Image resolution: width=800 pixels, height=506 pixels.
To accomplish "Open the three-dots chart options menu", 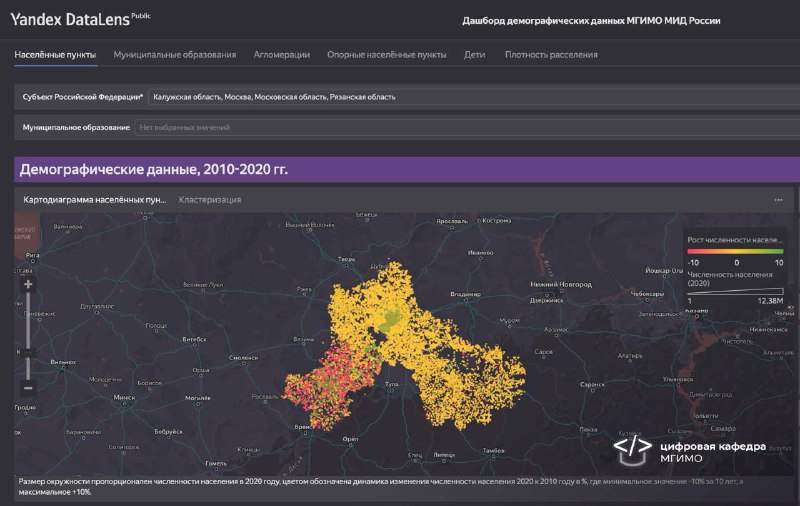I will click(x=778, y=200).
